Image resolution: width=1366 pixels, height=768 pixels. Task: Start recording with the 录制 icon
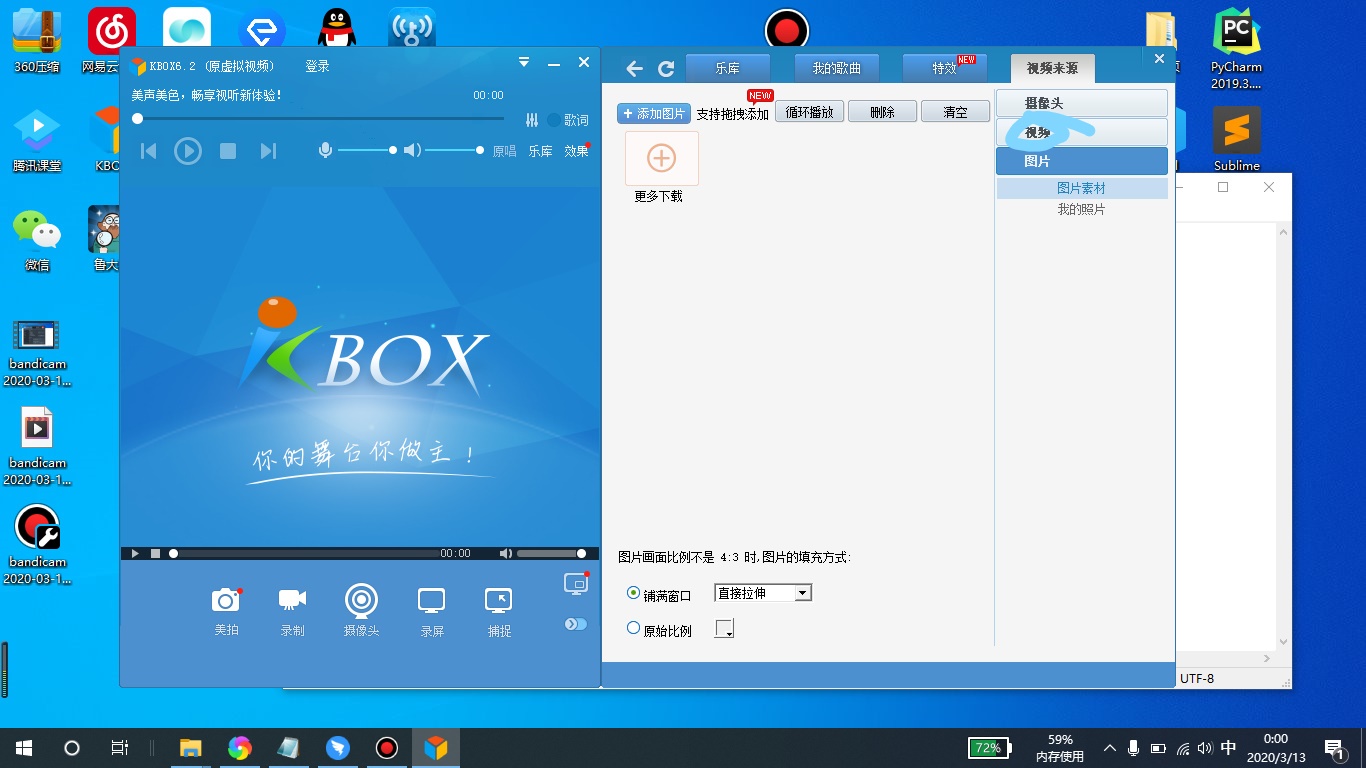292,600
